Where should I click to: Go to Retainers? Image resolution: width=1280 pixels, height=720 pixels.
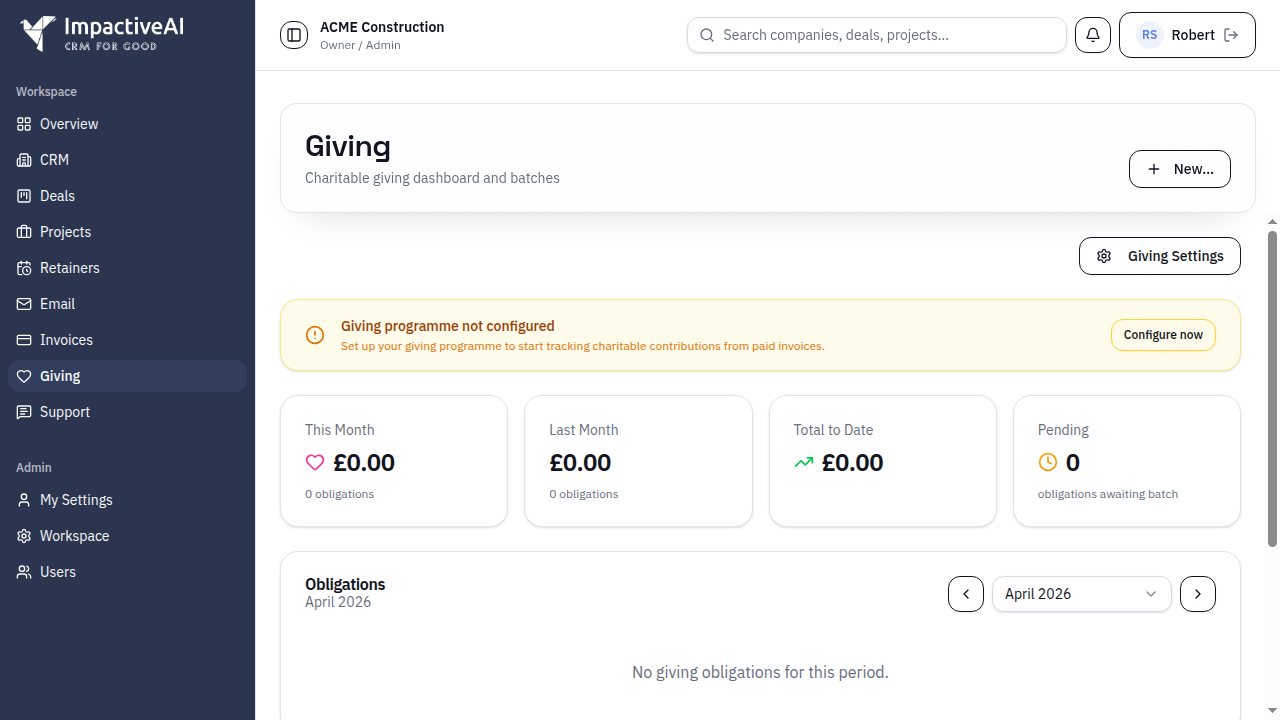tap(69, 268)
